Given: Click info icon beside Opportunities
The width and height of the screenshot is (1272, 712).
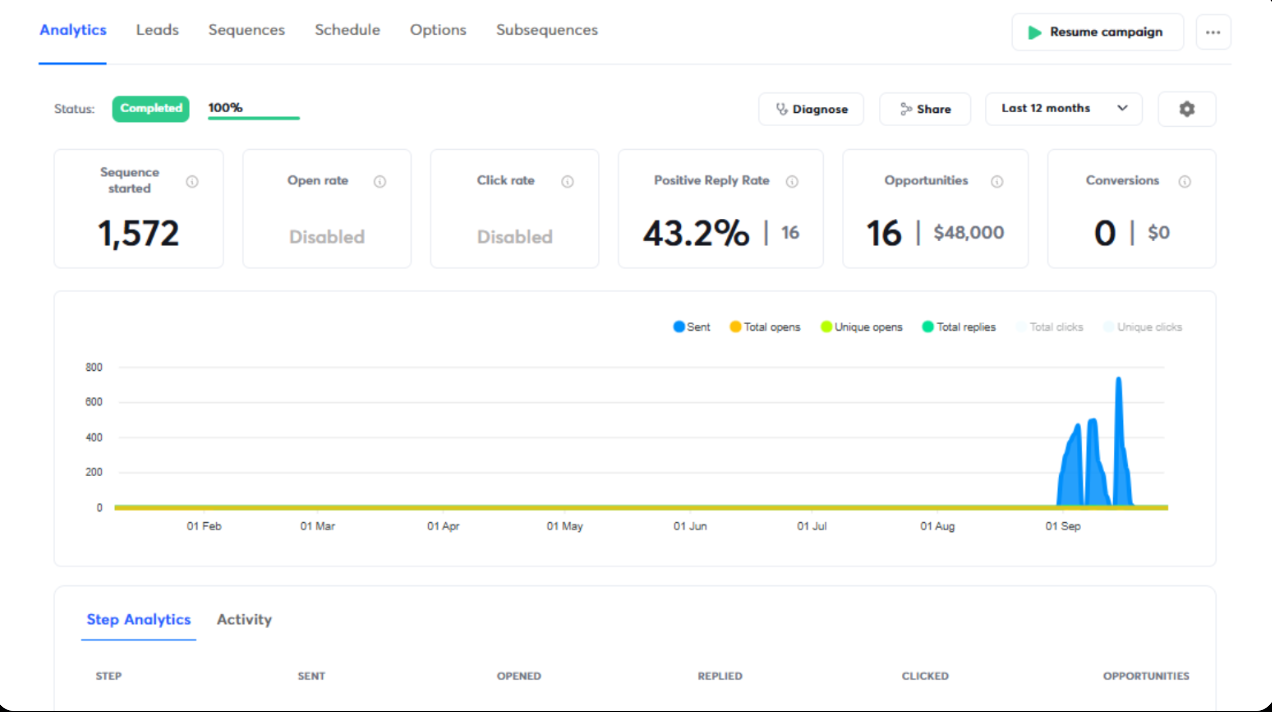Looking at the screenshot, I should point(997,181).
